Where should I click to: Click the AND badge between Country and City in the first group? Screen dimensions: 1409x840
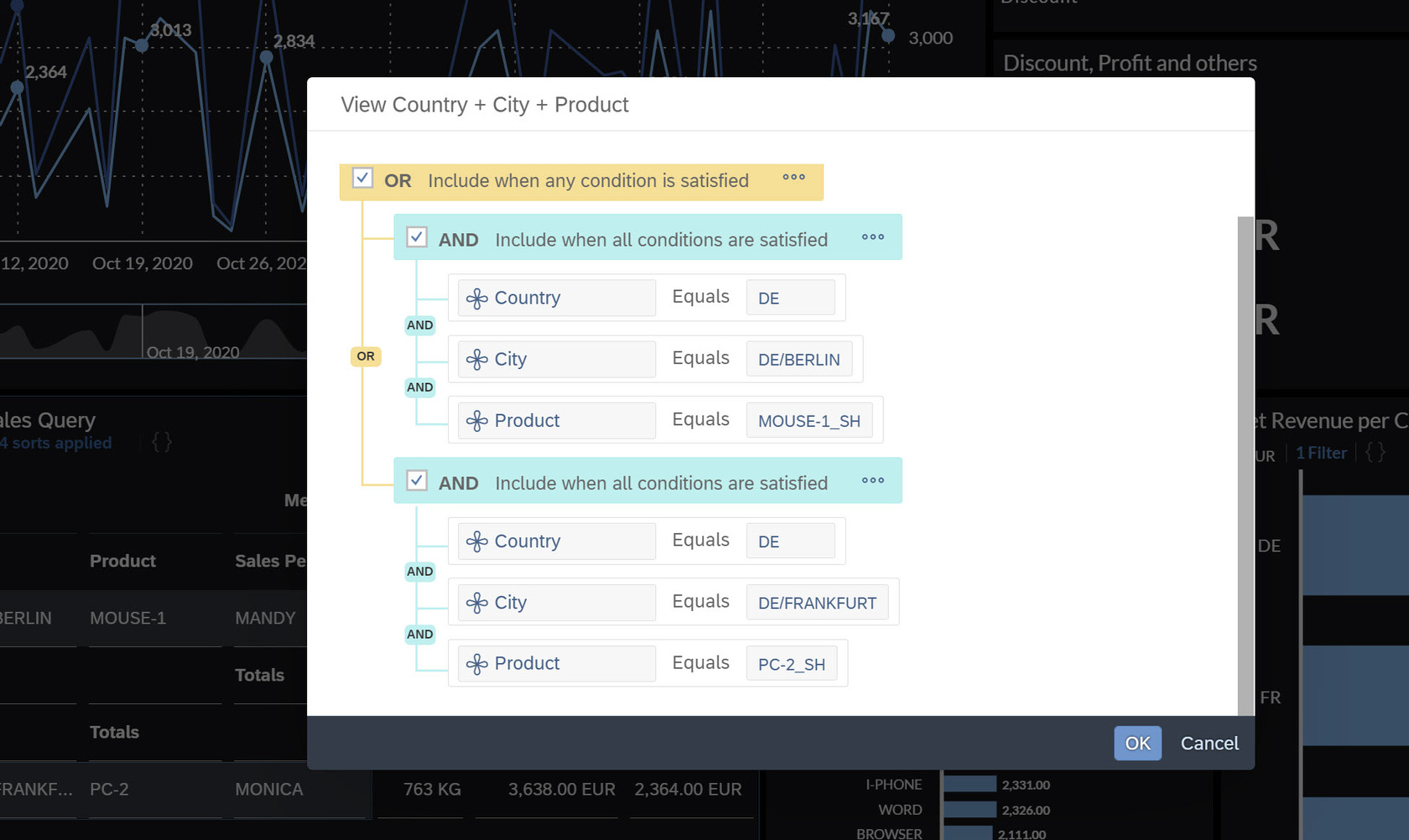point(420,325)
